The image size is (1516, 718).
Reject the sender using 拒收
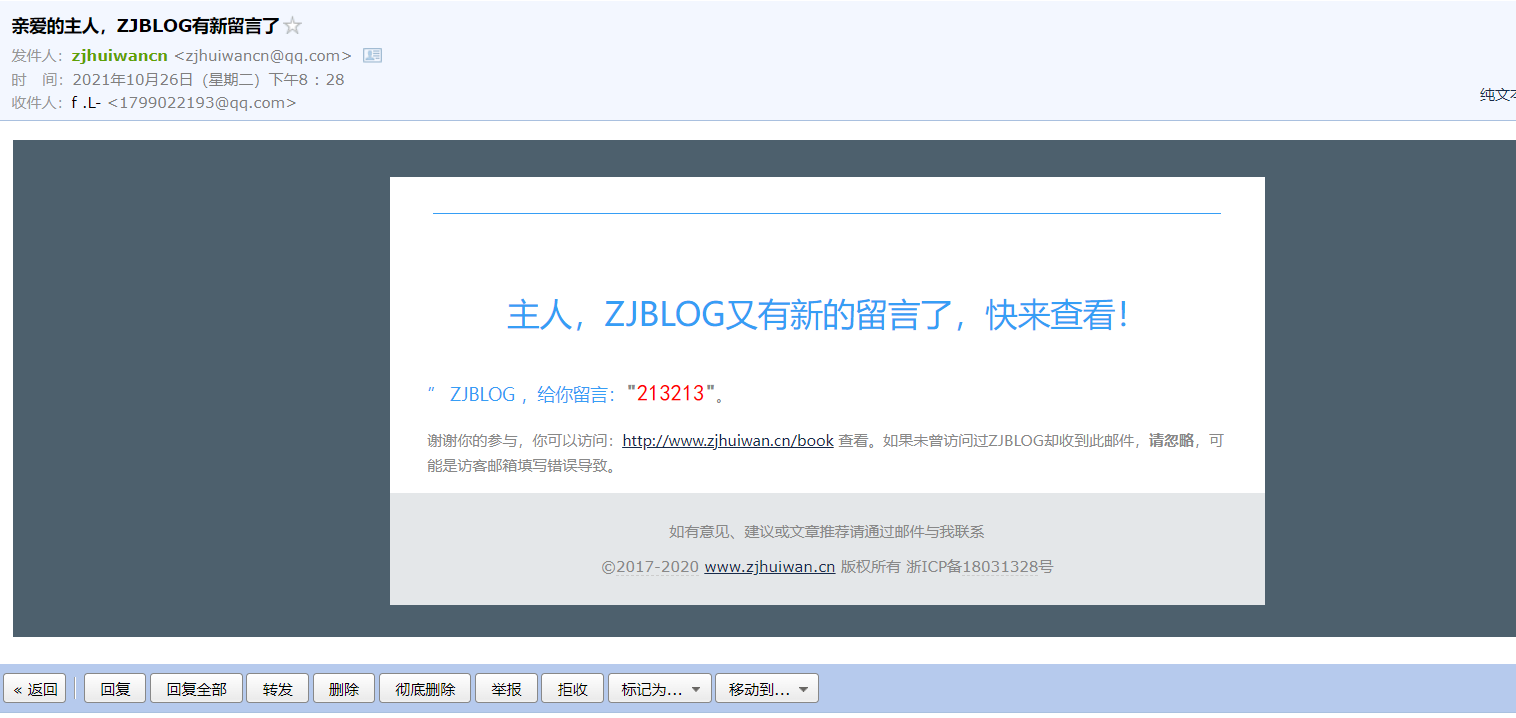[573, 689]
